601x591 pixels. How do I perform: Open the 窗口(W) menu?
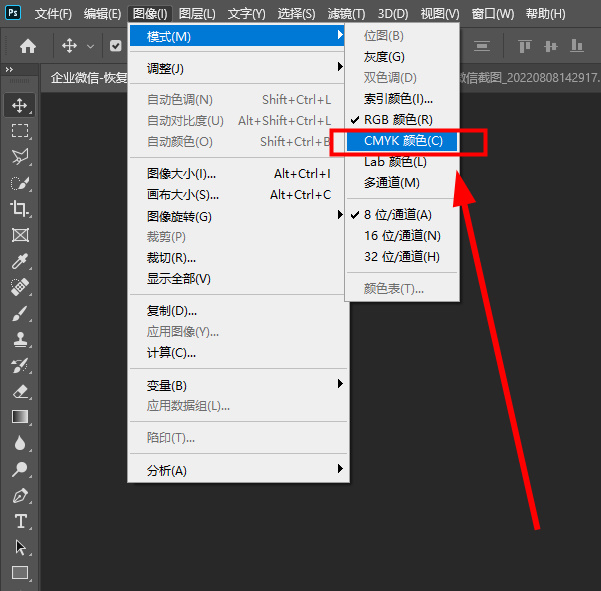[x=493, y=14]
